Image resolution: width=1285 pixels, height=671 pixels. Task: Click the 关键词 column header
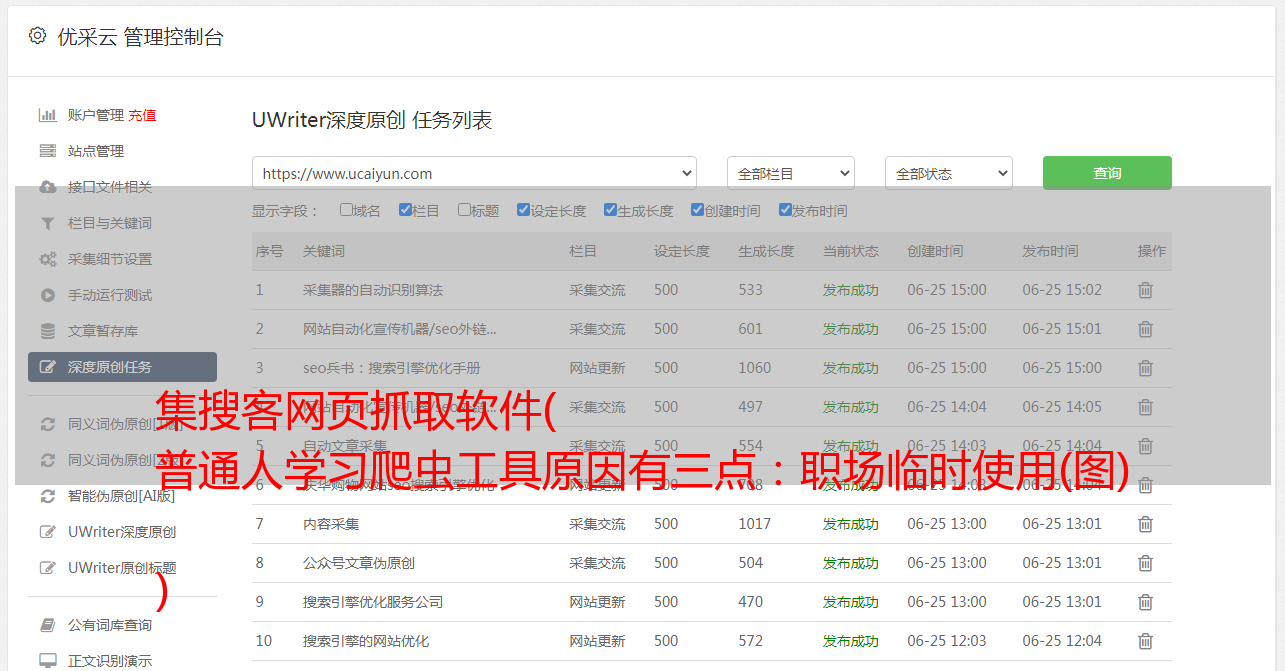(x=324, y=251)
